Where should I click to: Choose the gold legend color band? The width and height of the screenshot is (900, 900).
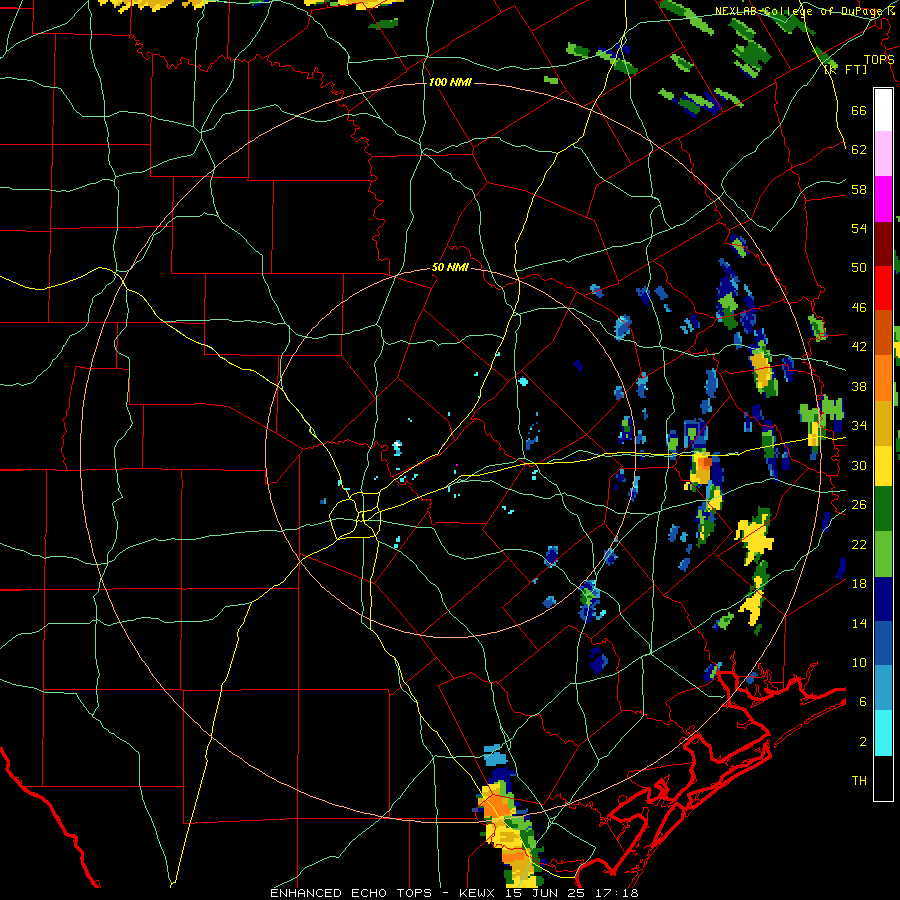[x=883, y=423]
